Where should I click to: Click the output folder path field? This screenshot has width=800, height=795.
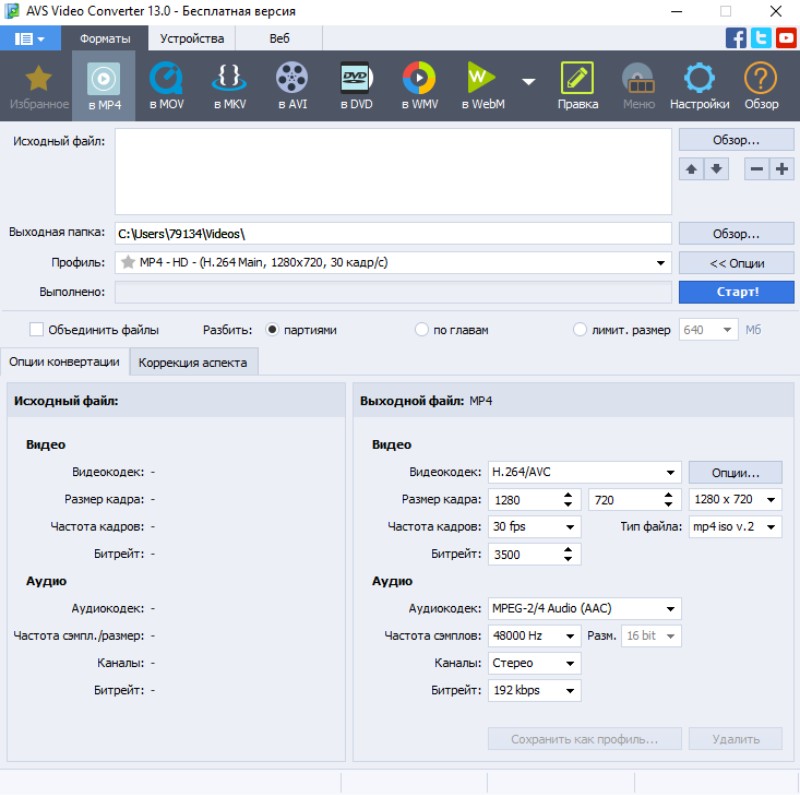coord(393,234)
